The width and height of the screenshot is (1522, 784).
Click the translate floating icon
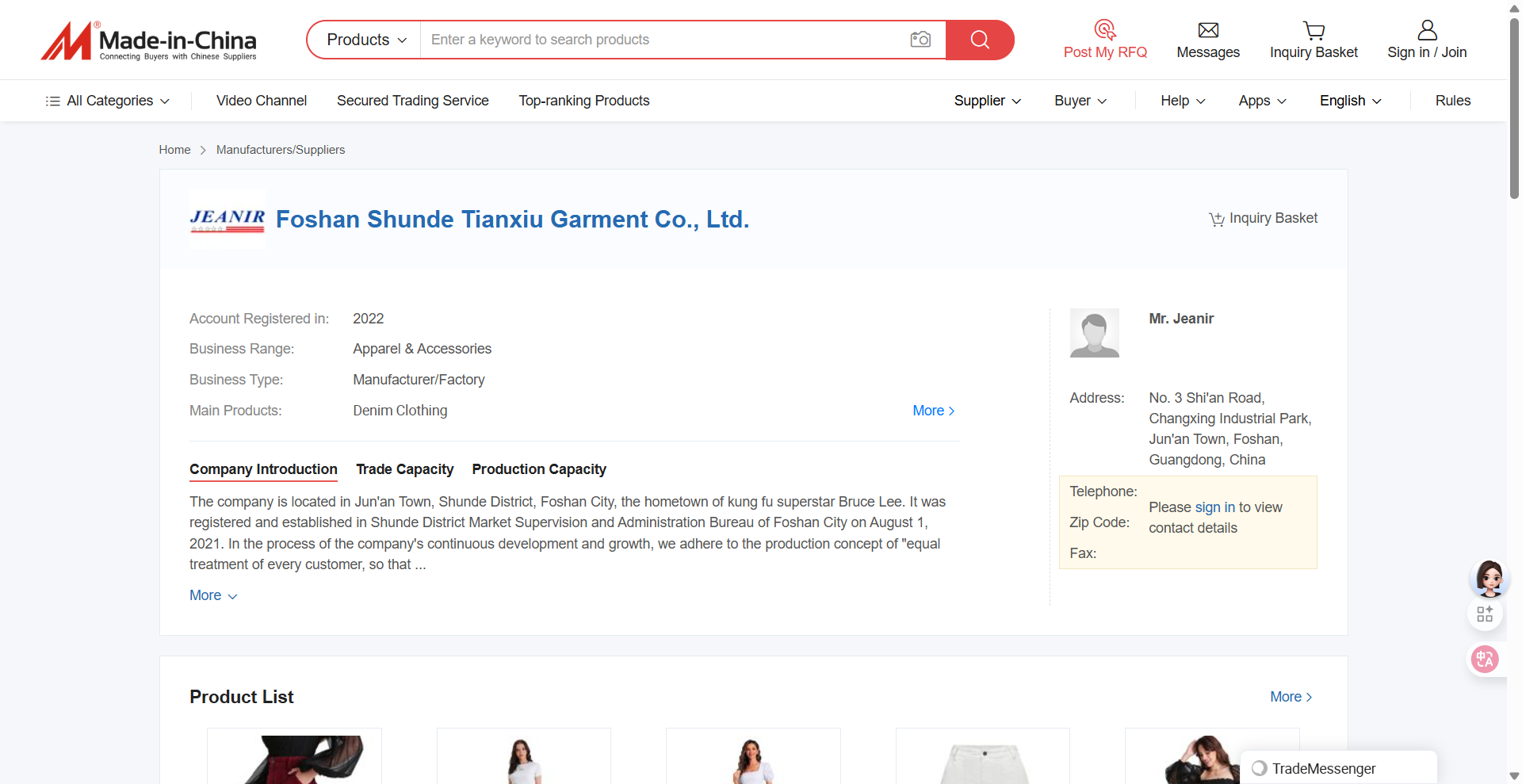[x=1484, y=659]
